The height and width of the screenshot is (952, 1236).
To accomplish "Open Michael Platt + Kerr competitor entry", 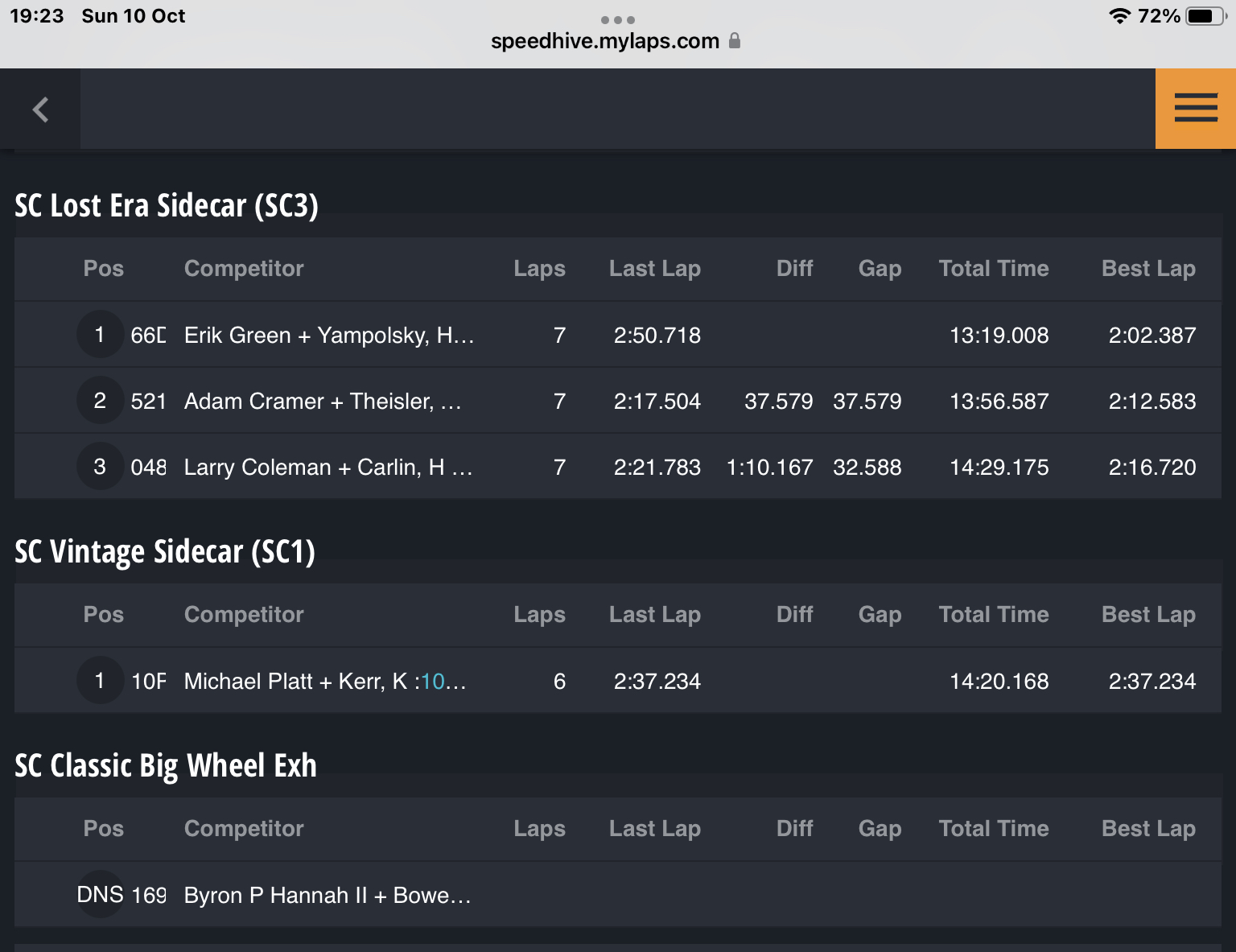I will point(618,681).
